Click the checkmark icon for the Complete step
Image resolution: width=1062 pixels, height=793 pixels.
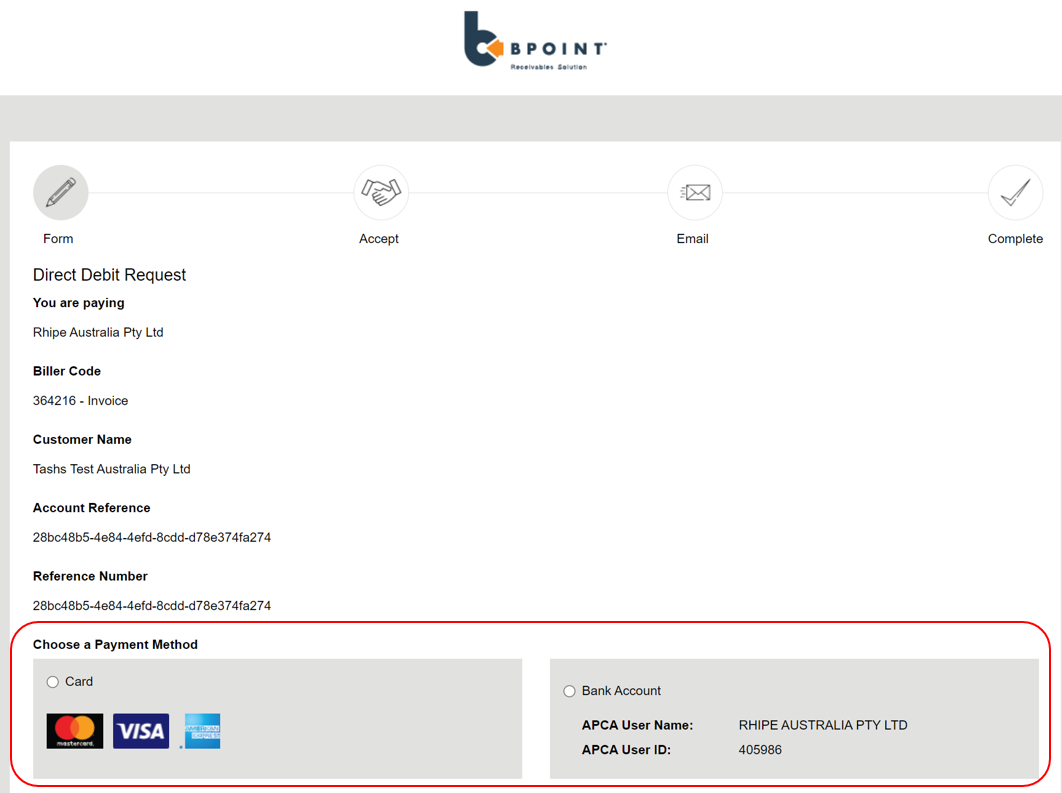1015,192
